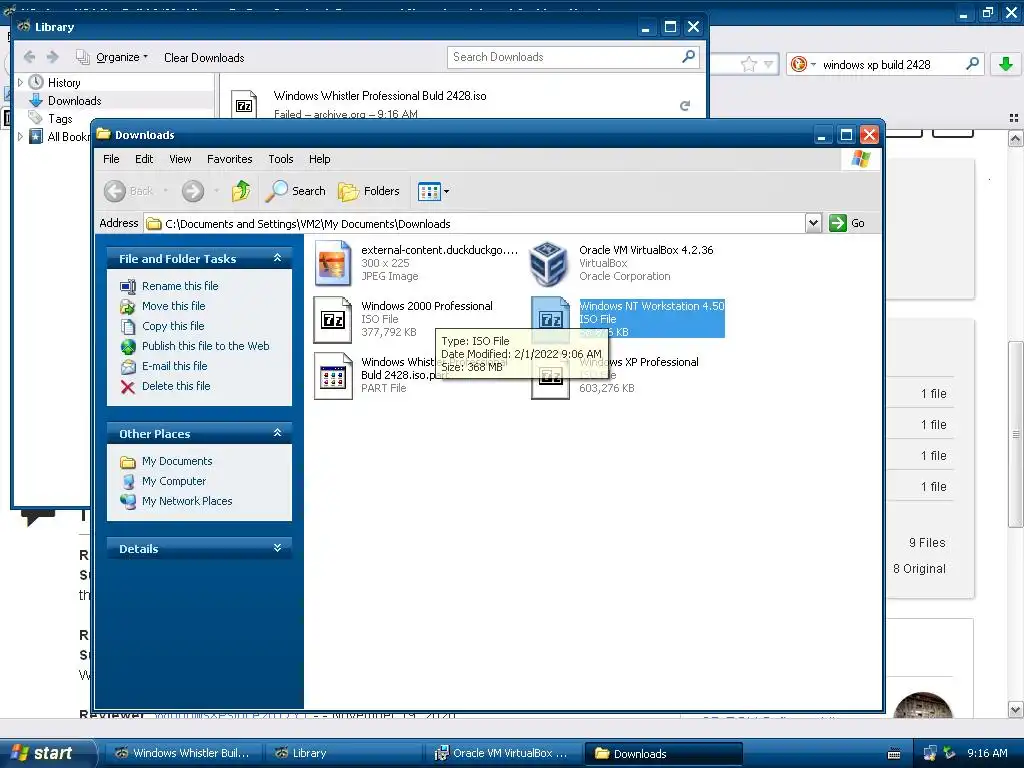Click the Search Downloads field in Library
This screenshot has height=768, width=1024.
click(x=563, y=57)
